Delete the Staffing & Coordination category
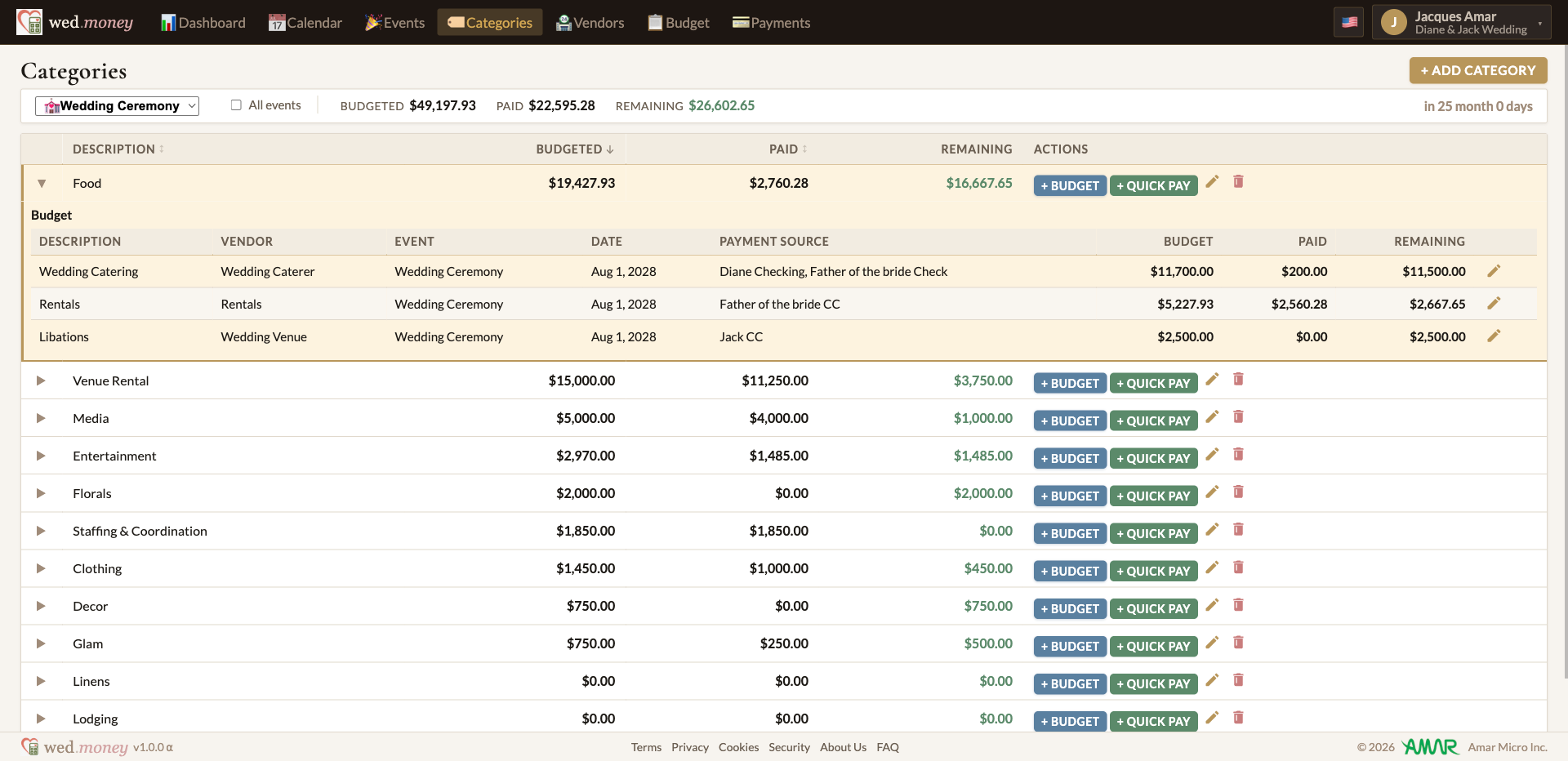Image resolution: width=1568 pixels, height=761 pixels. [1238, 529]
